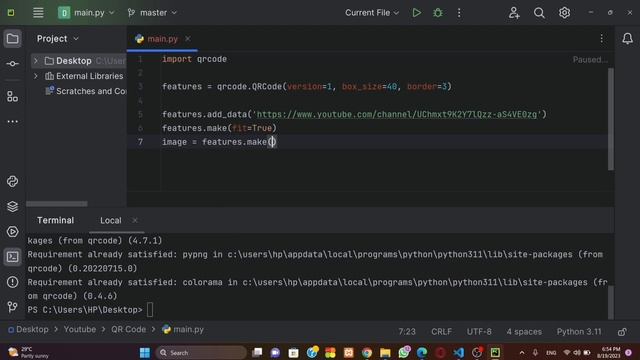
Task: Expand the Desktop folder node
Action: [36, 61]
